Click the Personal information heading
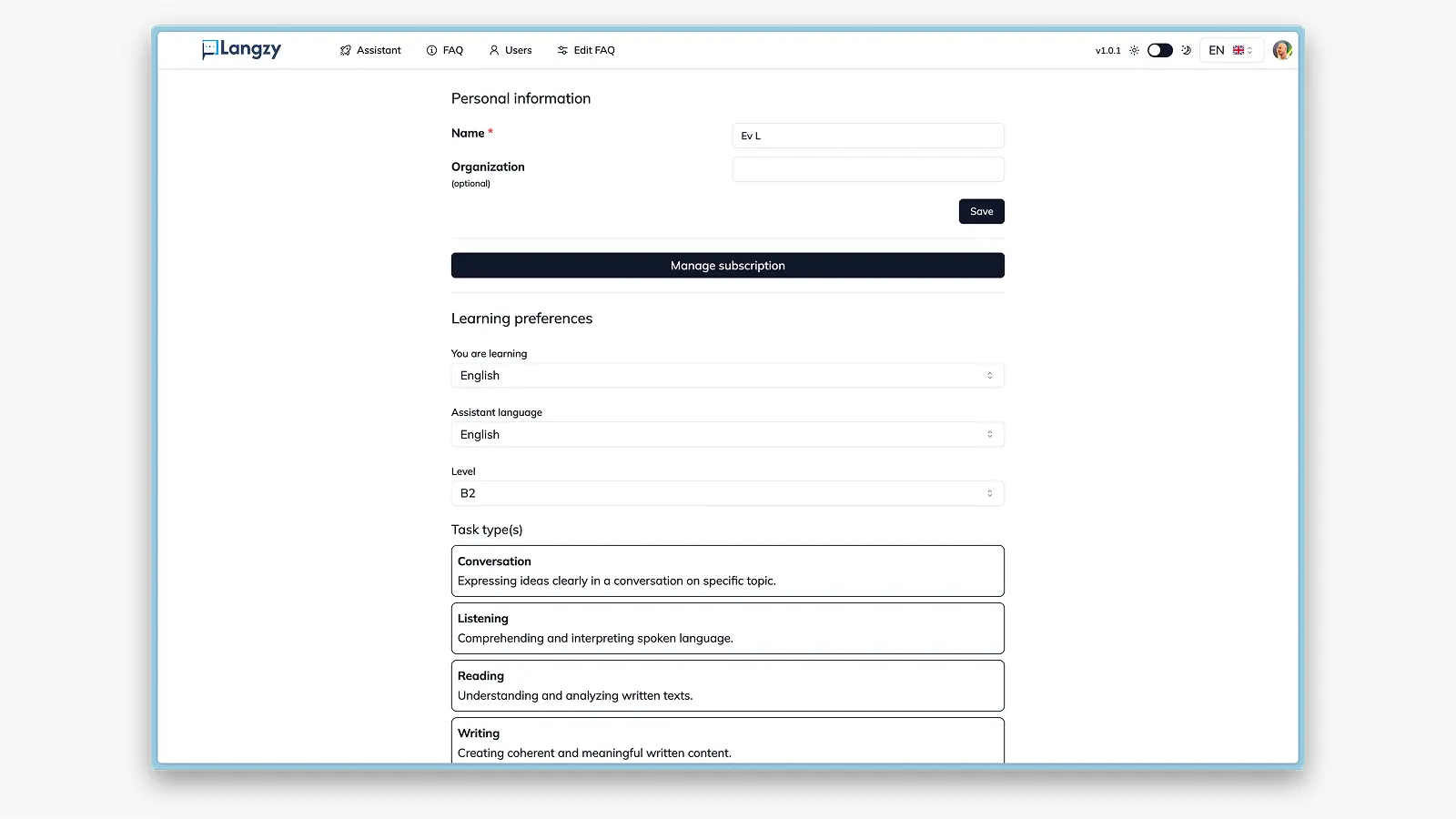This screenshot has height=819, width=1456. tap(521, 98)
